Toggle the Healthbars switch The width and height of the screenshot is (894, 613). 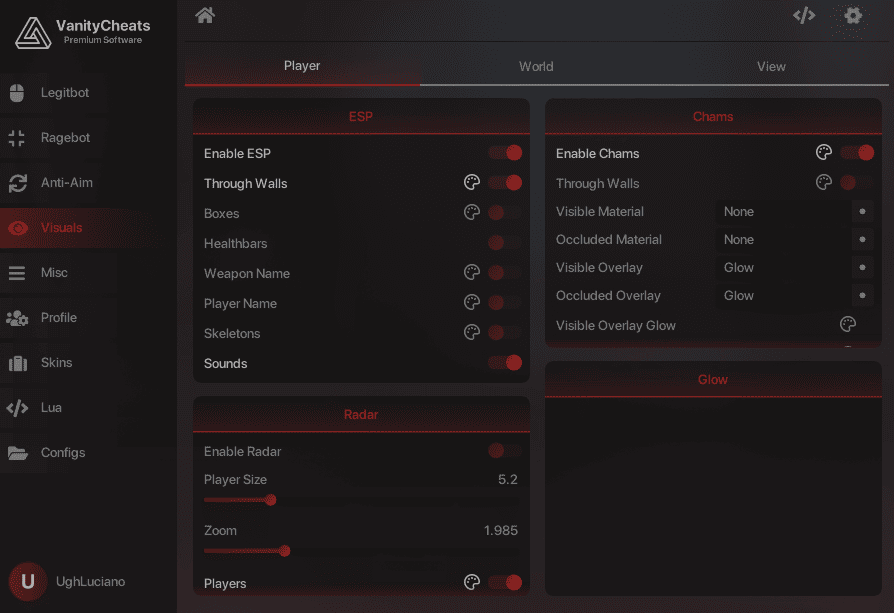click(x=505, y=243)
